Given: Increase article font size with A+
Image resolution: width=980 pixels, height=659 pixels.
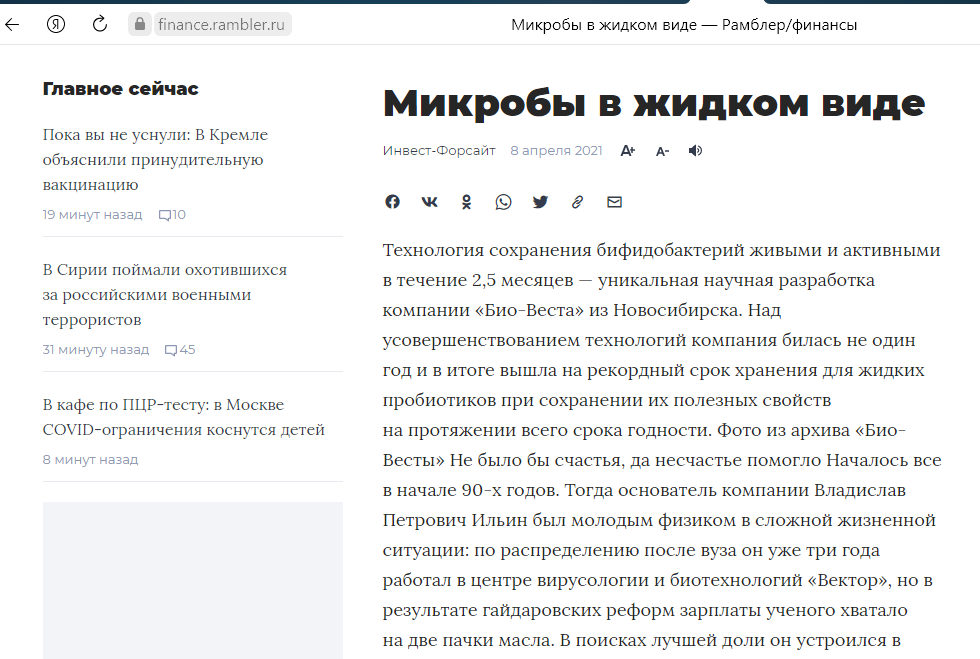Looking at the screenshot, I should click(x=628, y=151).
